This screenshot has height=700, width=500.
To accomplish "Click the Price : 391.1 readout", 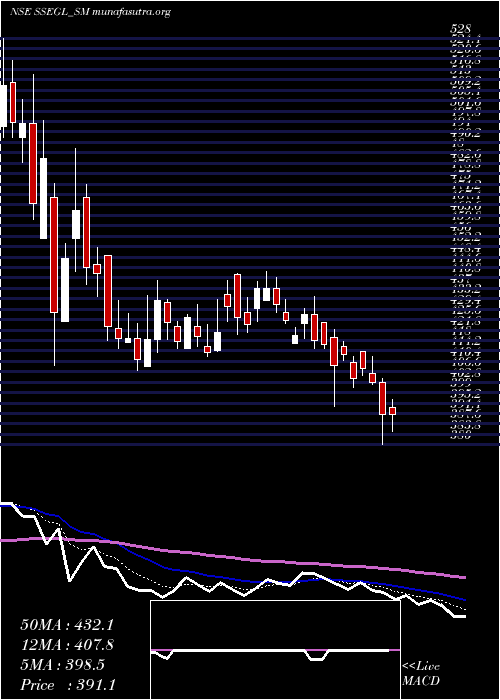I will [x=67, y=685].
